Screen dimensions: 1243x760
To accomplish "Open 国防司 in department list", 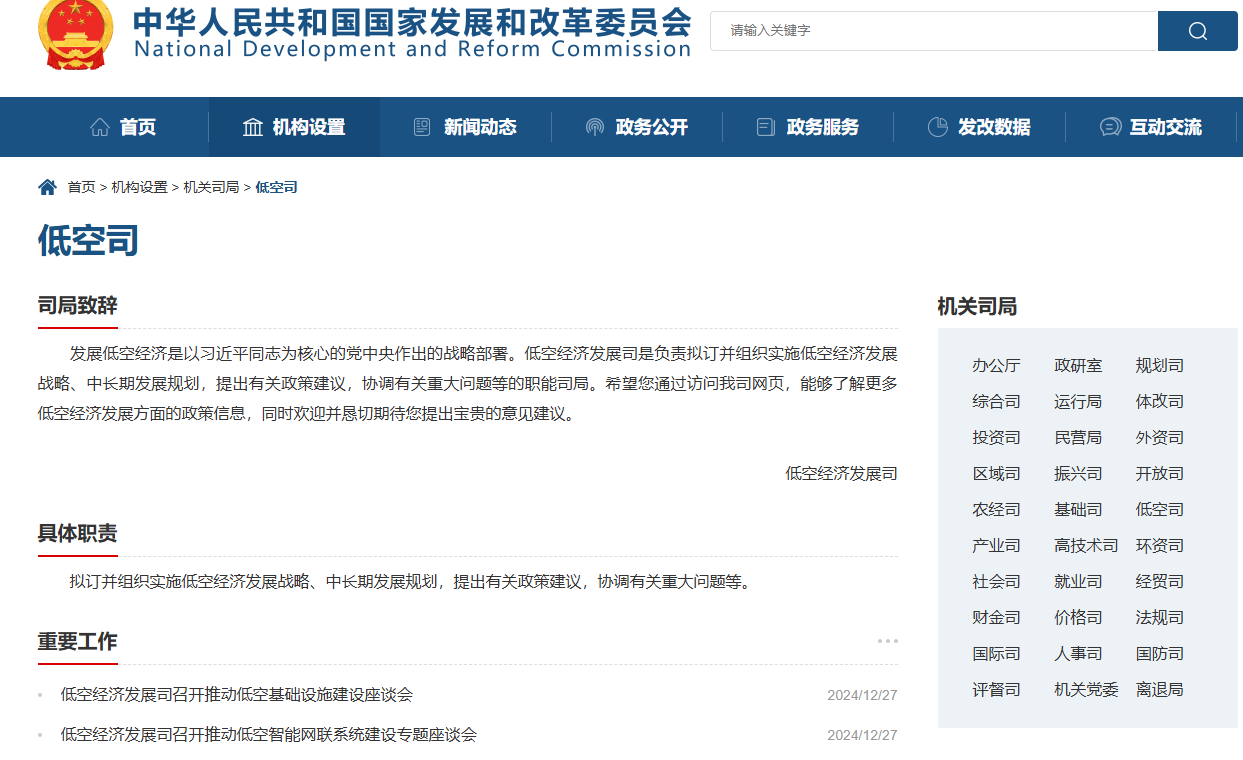I will pos(1159,653).
